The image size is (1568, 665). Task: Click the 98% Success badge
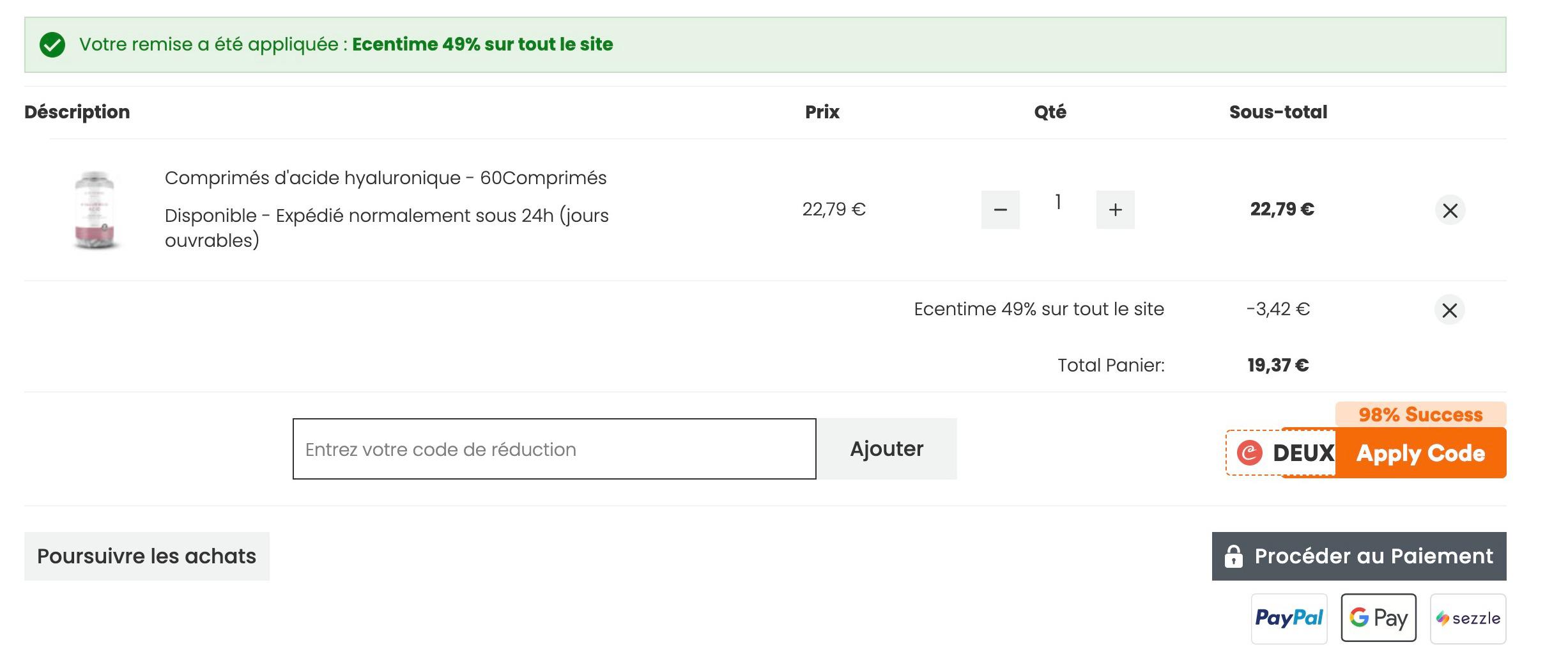pos(1420,414)
